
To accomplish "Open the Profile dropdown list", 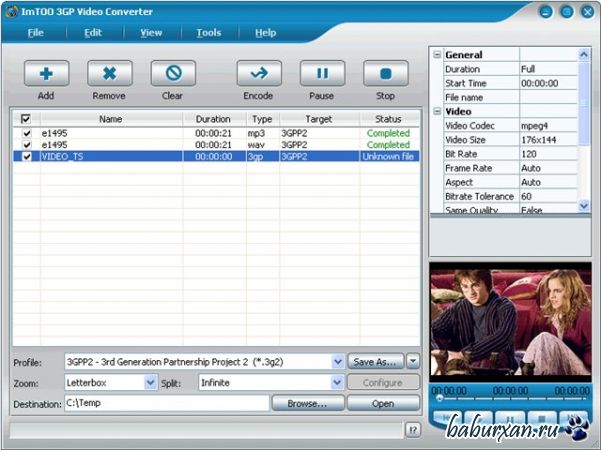I will pos(337,361).
